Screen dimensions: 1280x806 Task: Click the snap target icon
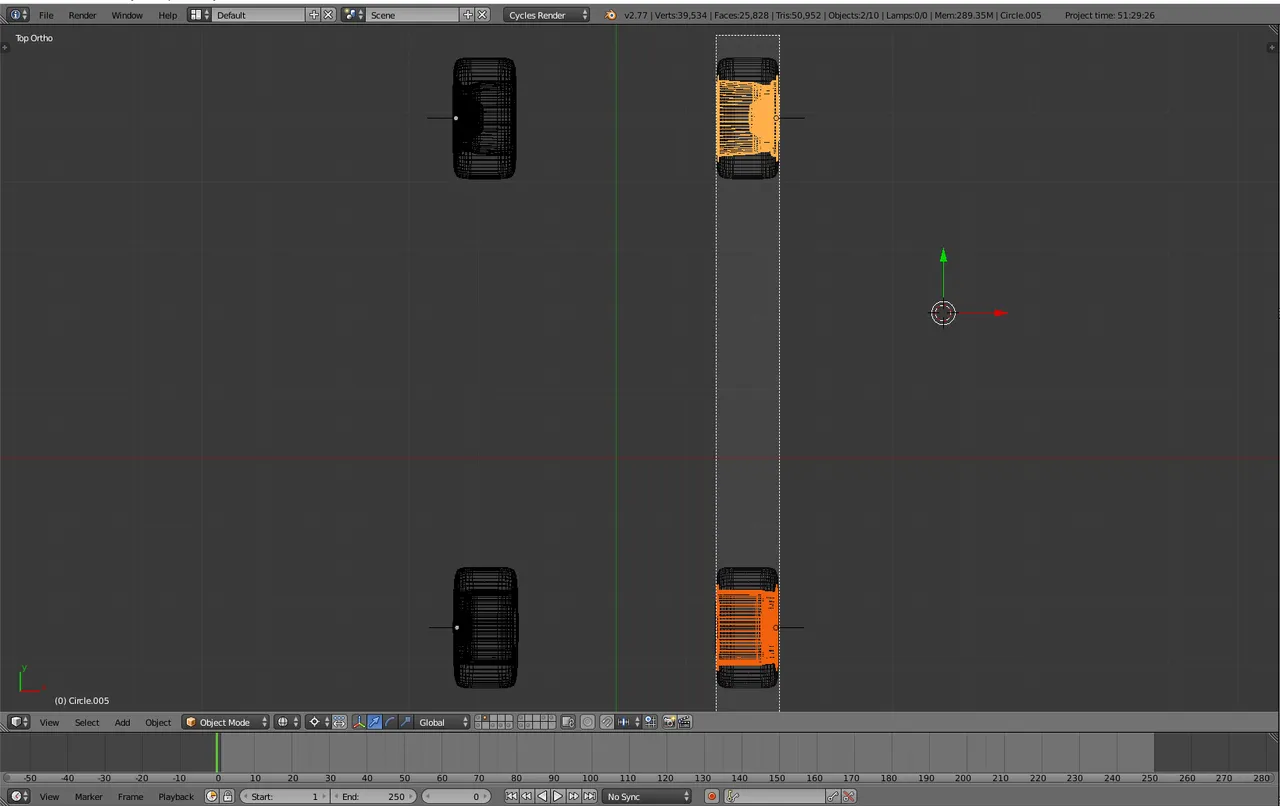pyautogui.click(x=650, y=722)
